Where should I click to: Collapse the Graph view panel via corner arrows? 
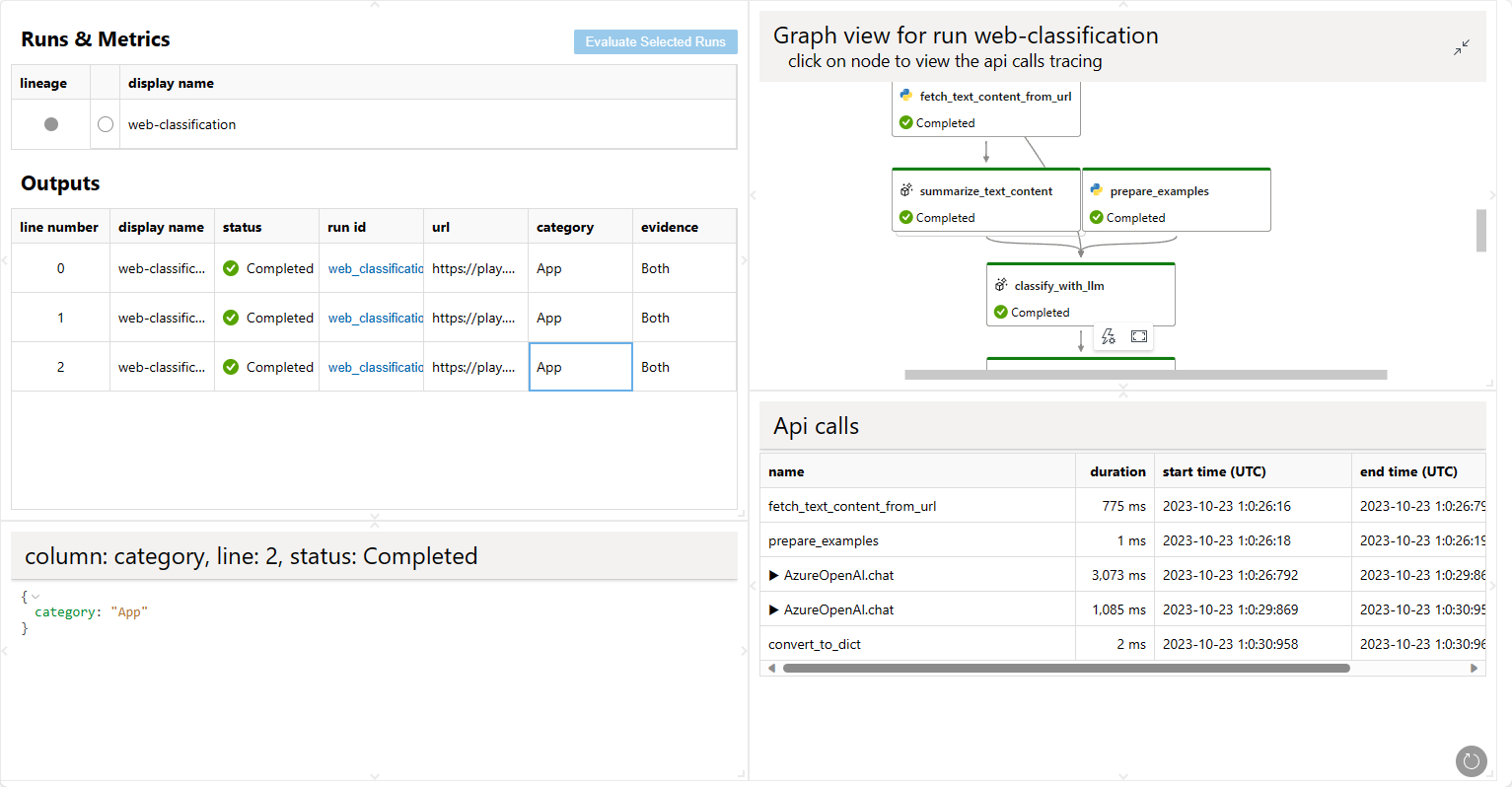[1461, 47]
